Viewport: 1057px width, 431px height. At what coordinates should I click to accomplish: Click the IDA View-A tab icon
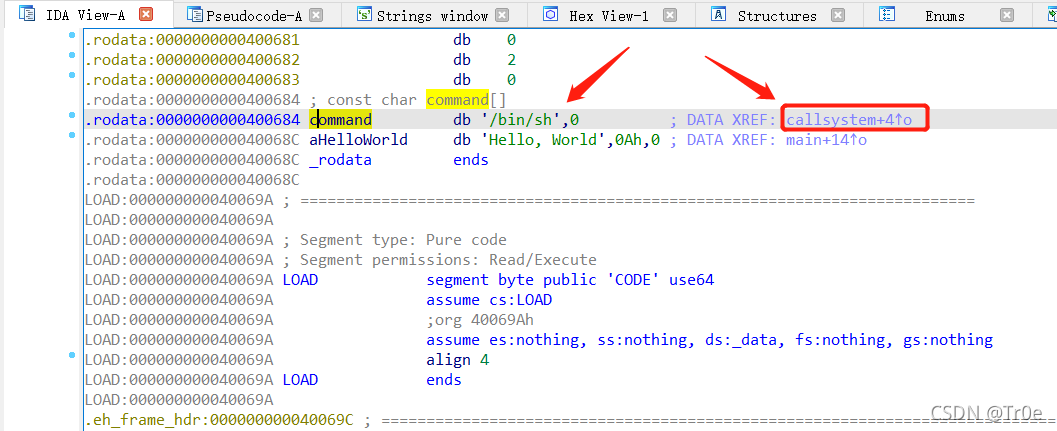tap(28, 15)
